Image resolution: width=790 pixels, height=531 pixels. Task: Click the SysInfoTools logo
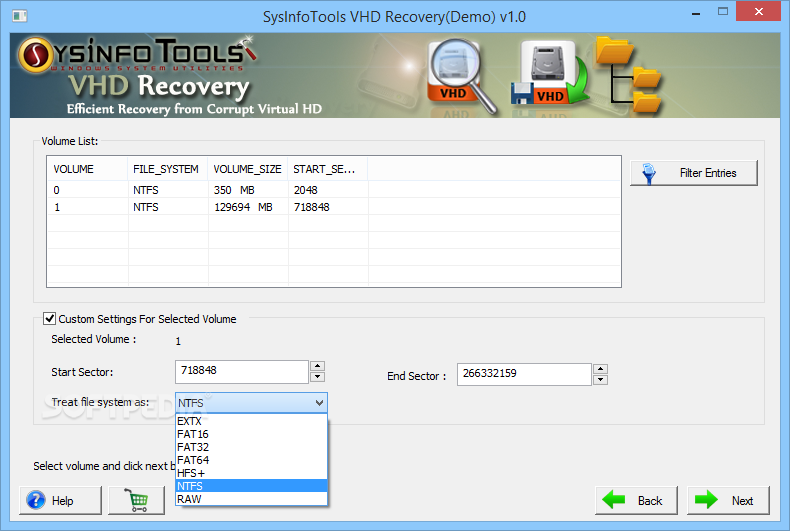click(137, 55)
